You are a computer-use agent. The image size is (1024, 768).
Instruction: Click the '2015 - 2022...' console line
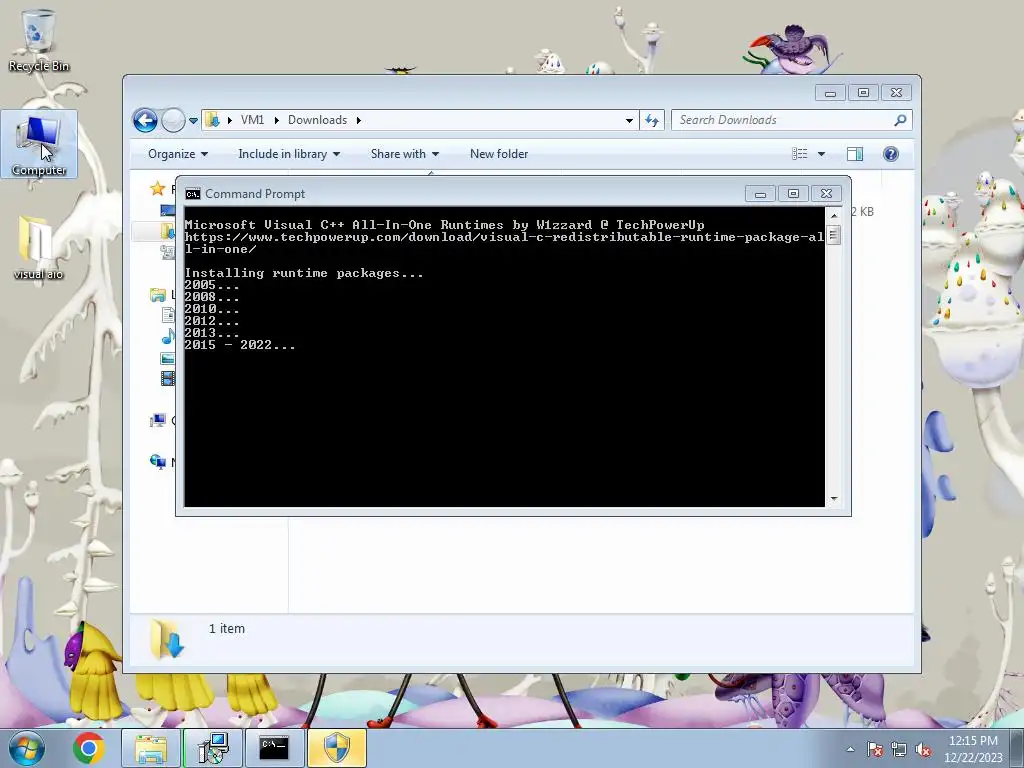[240, 345]
